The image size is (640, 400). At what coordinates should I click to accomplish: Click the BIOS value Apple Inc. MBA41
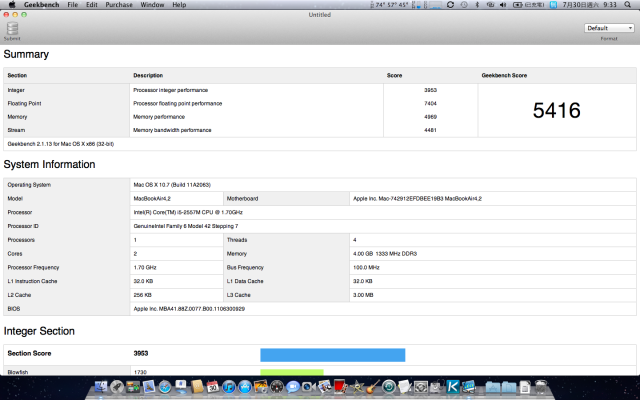[x=189, y=309]
